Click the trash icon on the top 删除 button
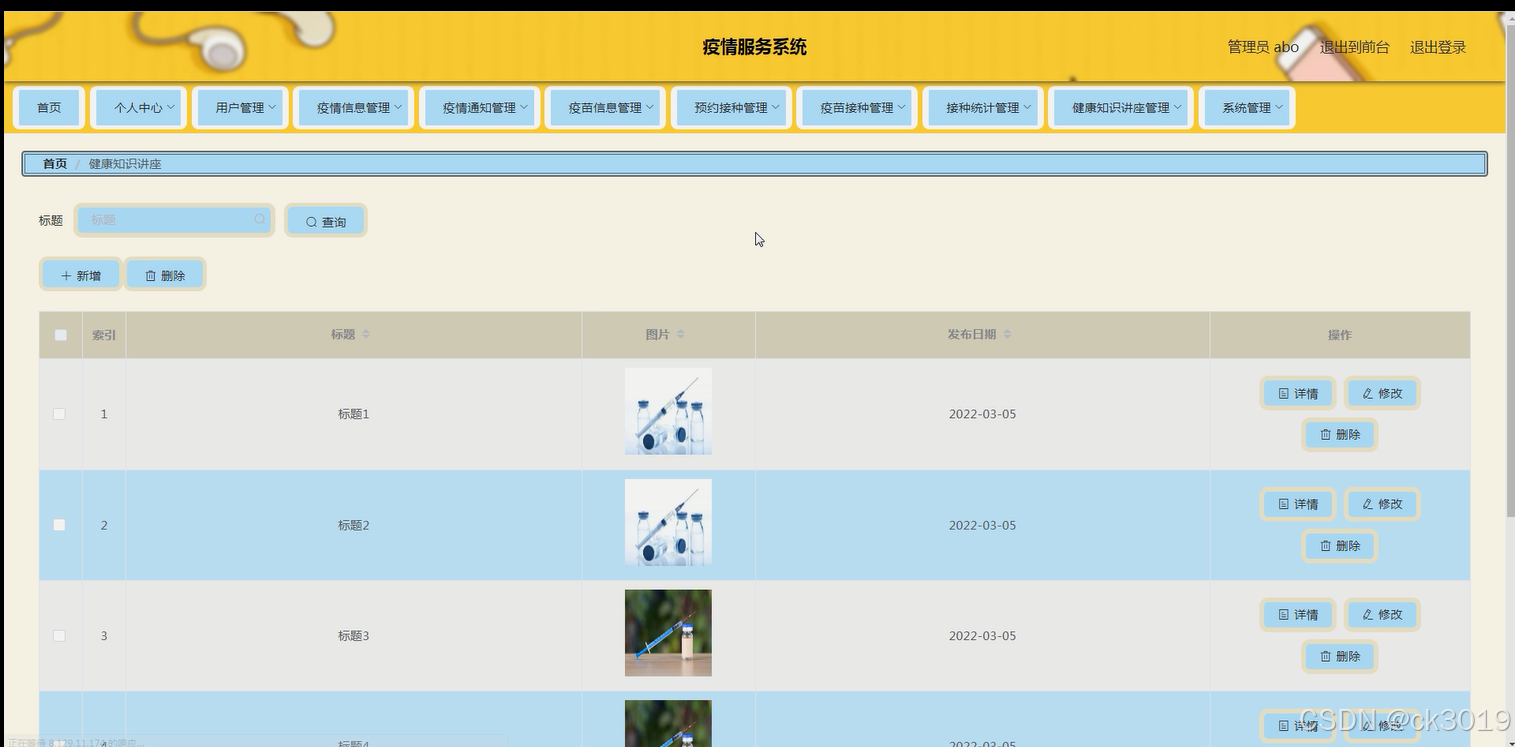The height and width of the screenshot is (747, 1515). [x=151, y=276]
